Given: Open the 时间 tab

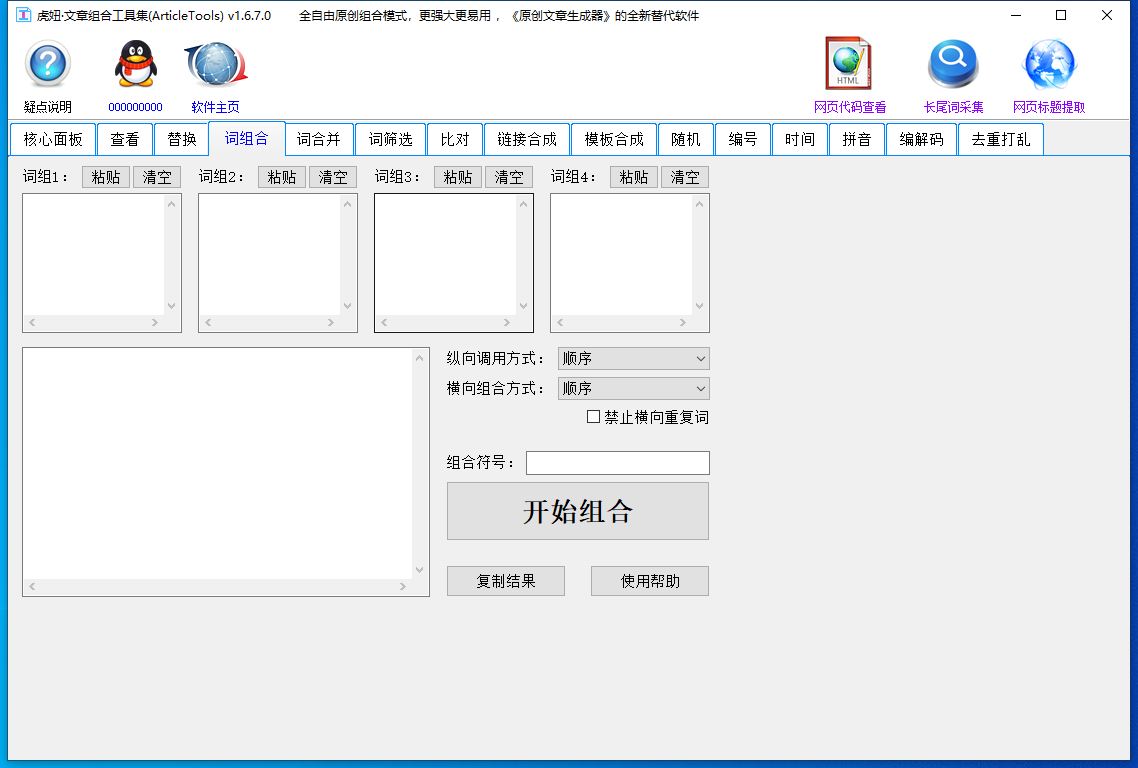Looking at the screenshot, I should coord(800,139).
